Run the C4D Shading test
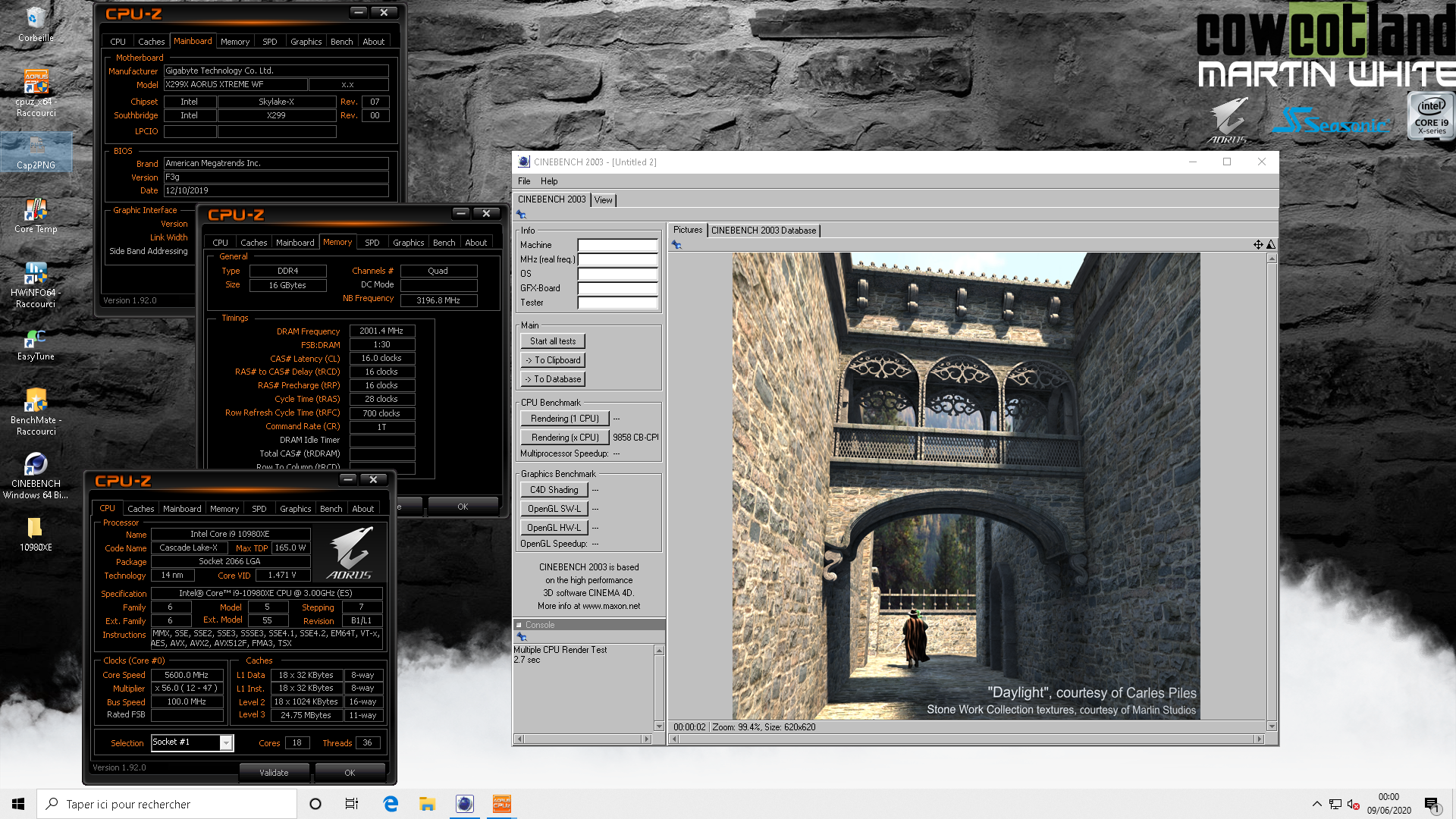Viewport: 1456px width, 819px height. click(554, 490)
